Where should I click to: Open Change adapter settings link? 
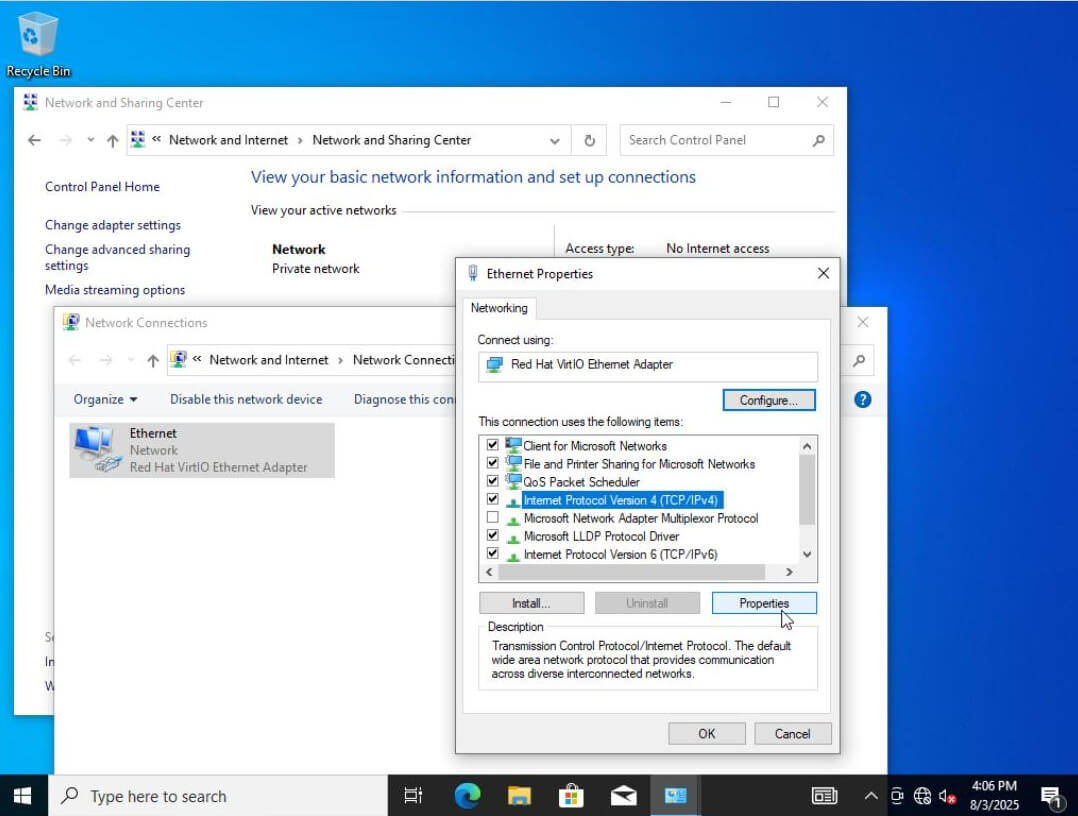(113, 225)
